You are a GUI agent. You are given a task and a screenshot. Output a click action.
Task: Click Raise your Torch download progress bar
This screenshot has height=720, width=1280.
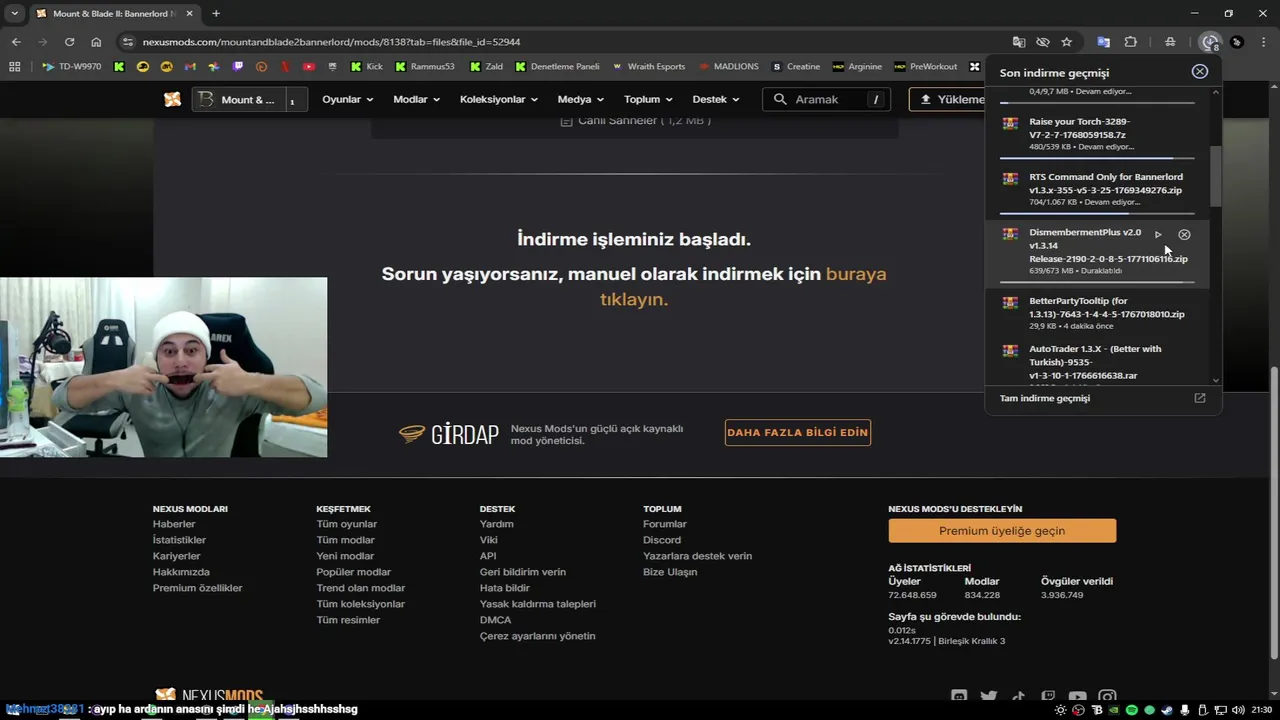tap(1097, 158)
